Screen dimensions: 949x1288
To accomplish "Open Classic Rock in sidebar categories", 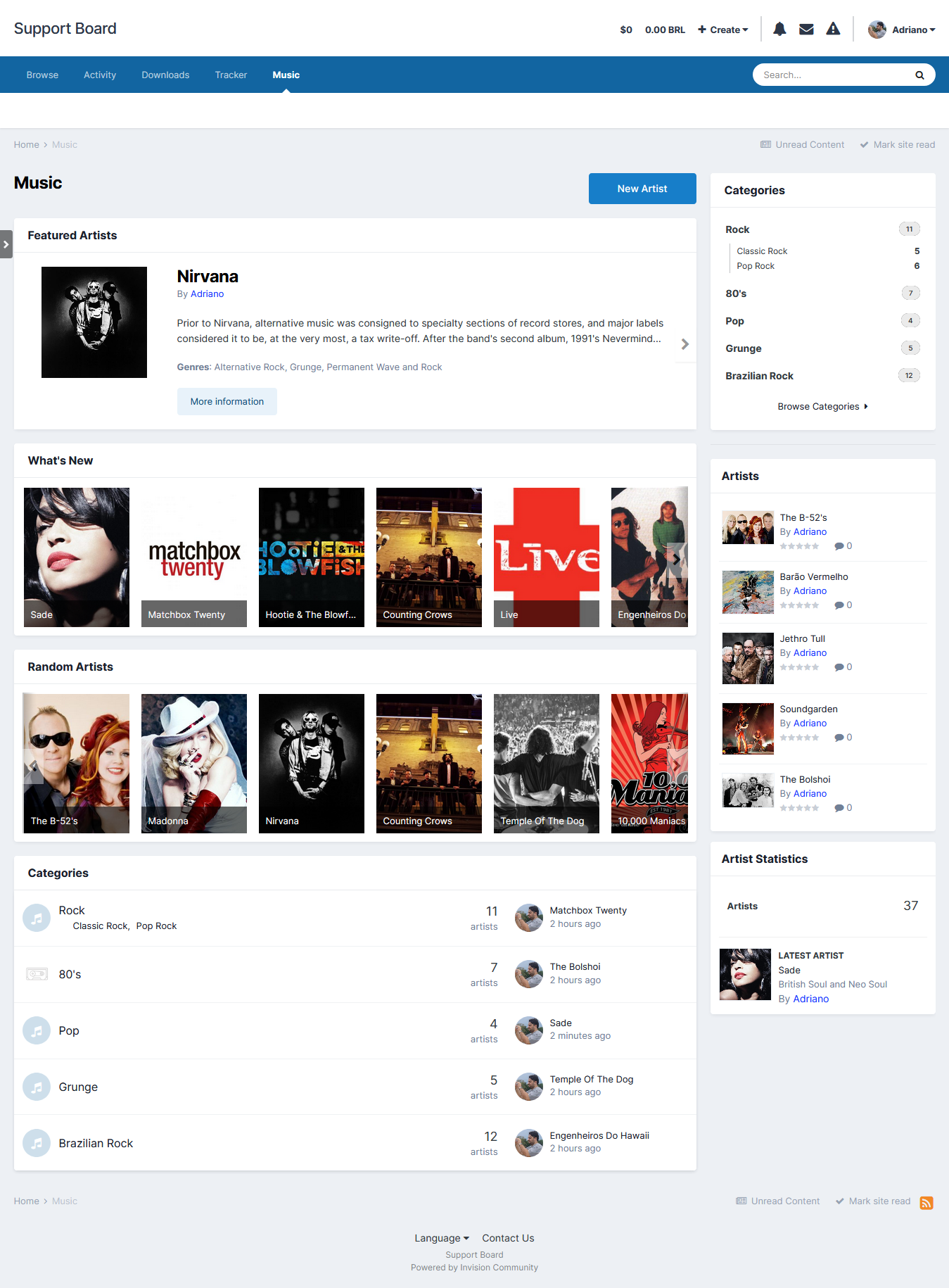I will [762, 251].
